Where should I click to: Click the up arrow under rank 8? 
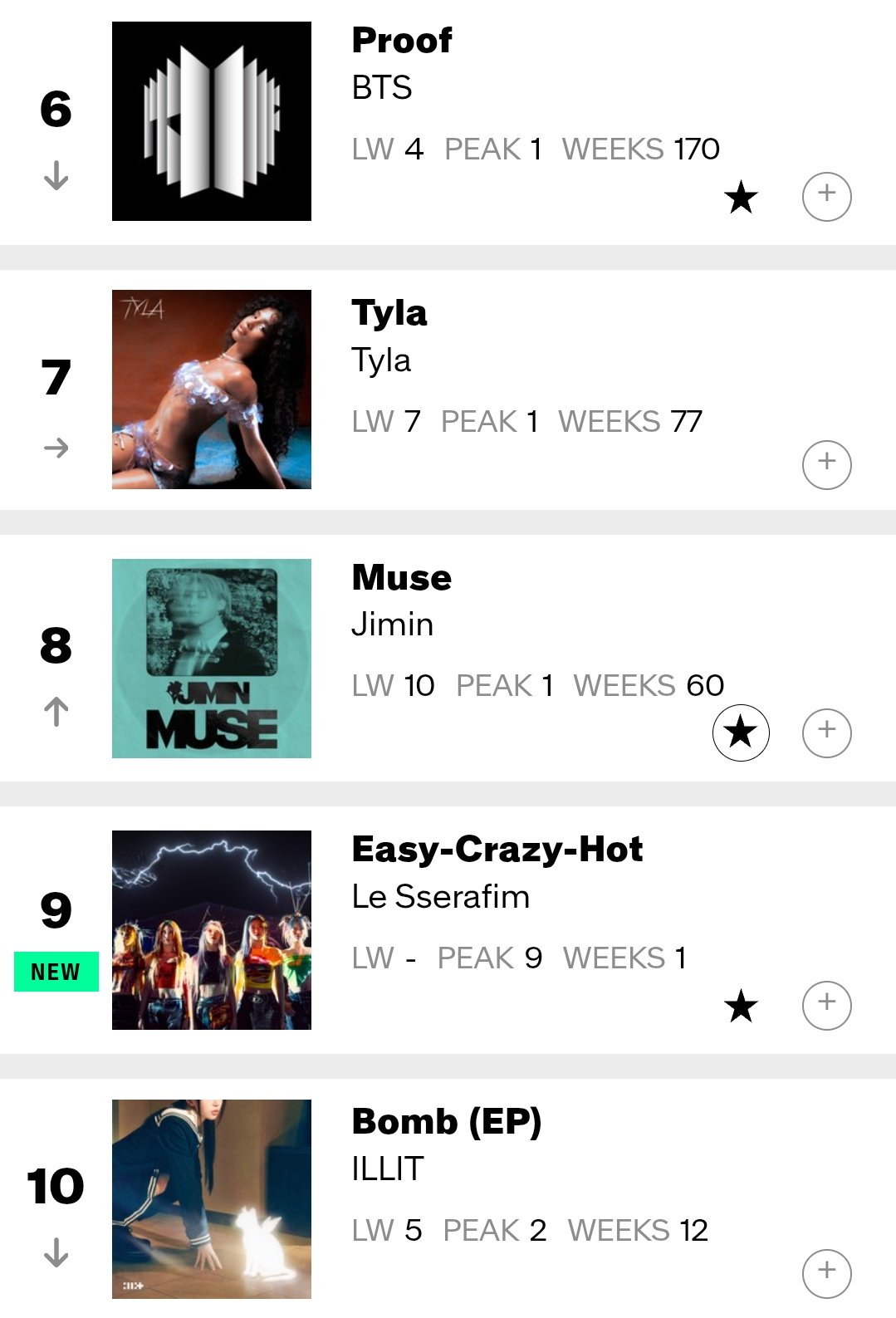(56, 712)
